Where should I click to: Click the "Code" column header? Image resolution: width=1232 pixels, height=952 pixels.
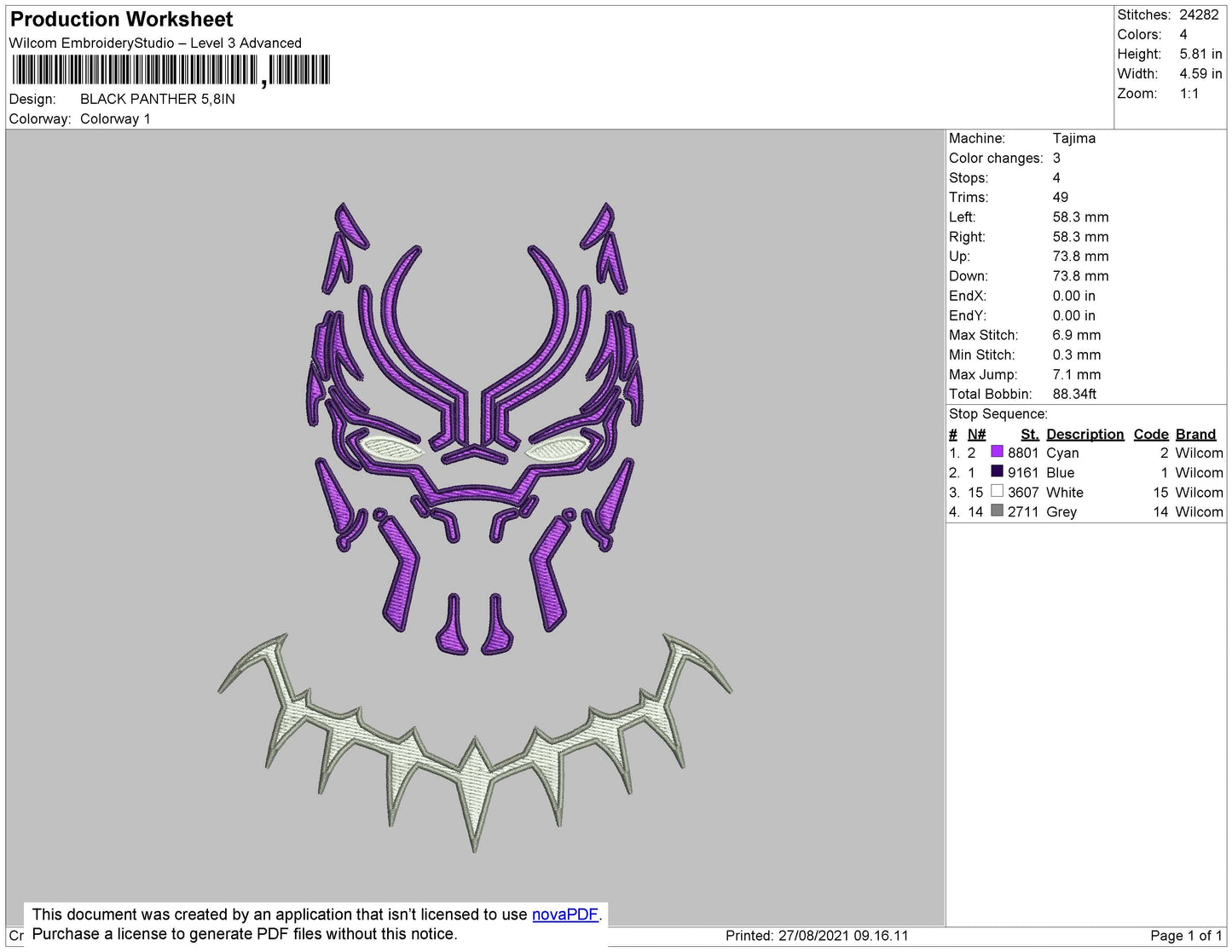coord(1151,435)
